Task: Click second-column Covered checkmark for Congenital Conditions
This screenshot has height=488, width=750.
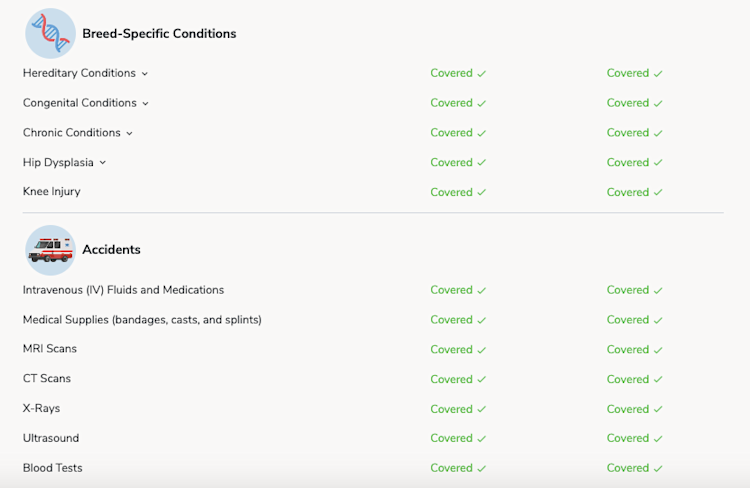Action: 658,103
